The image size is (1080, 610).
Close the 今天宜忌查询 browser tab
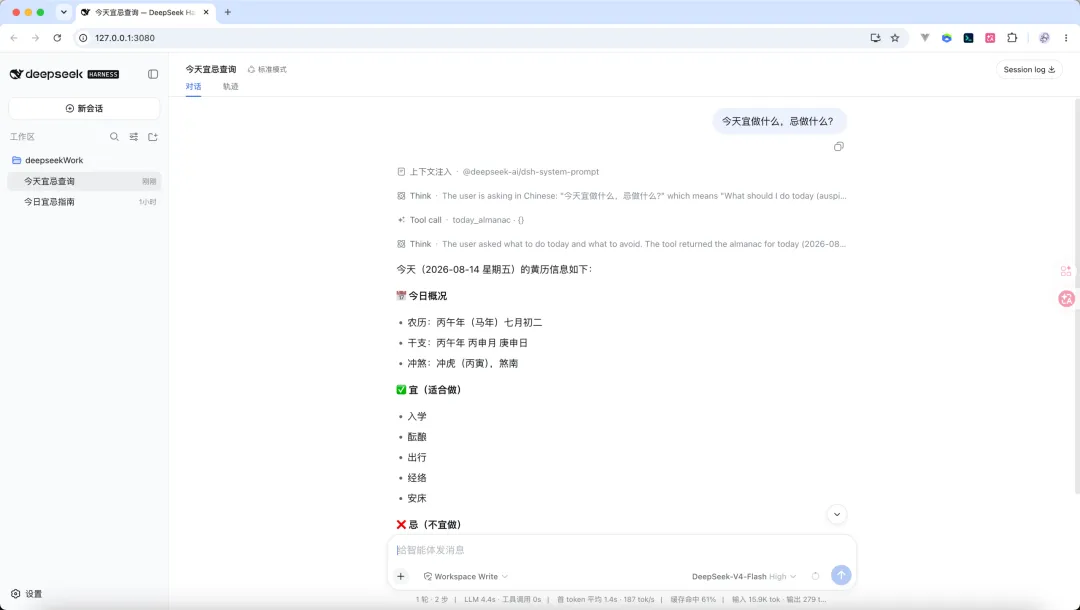click(x=206, y=12)
